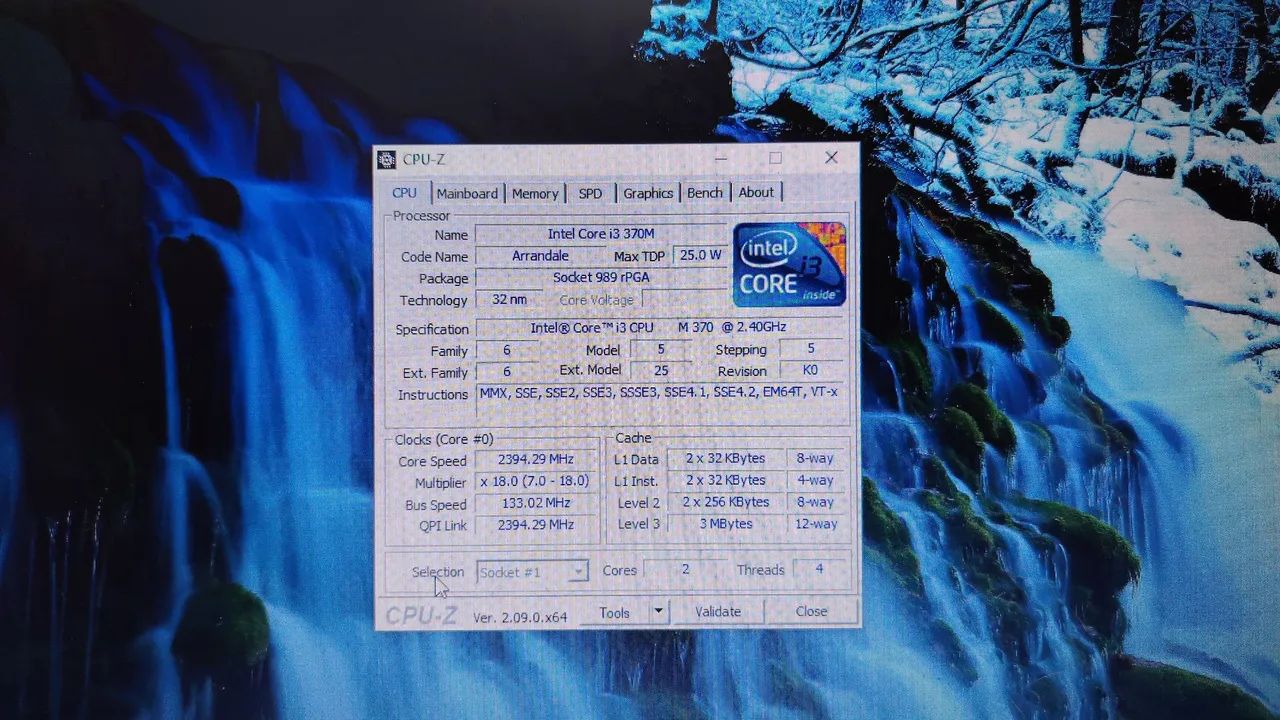Click the Technology value 32 nm
Screen dimensions: 1280x720
(x=509, y=299)
